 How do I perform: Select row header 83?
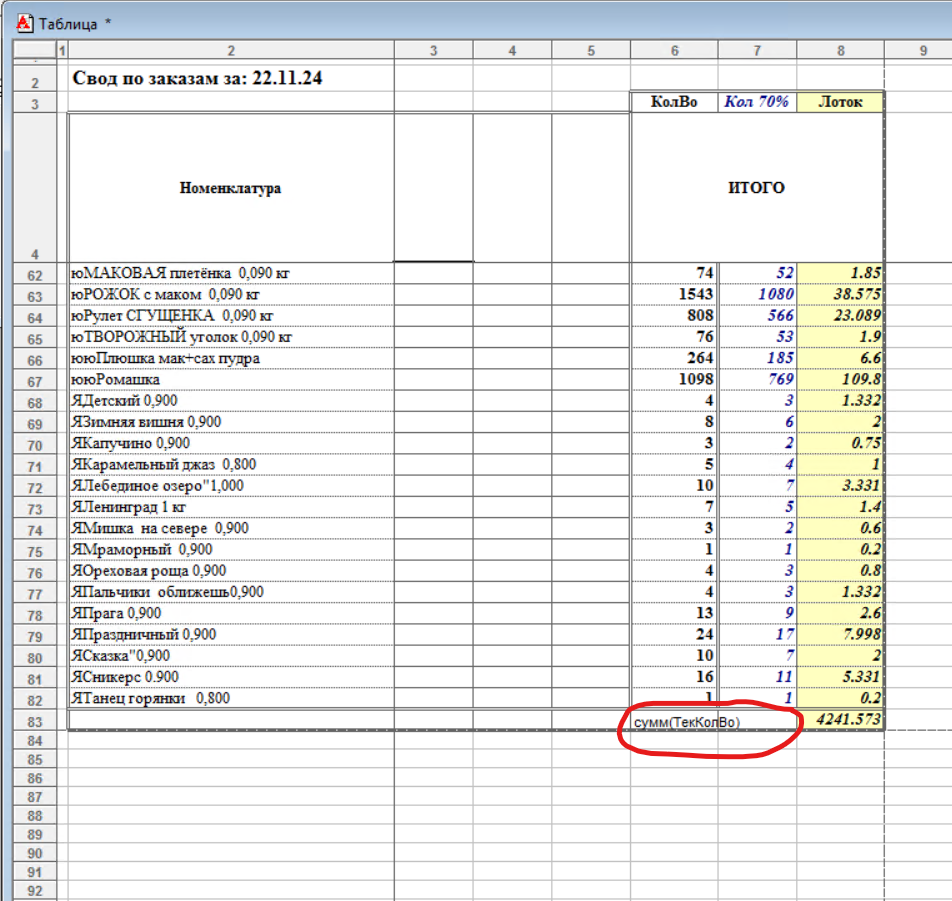point(35,721)
